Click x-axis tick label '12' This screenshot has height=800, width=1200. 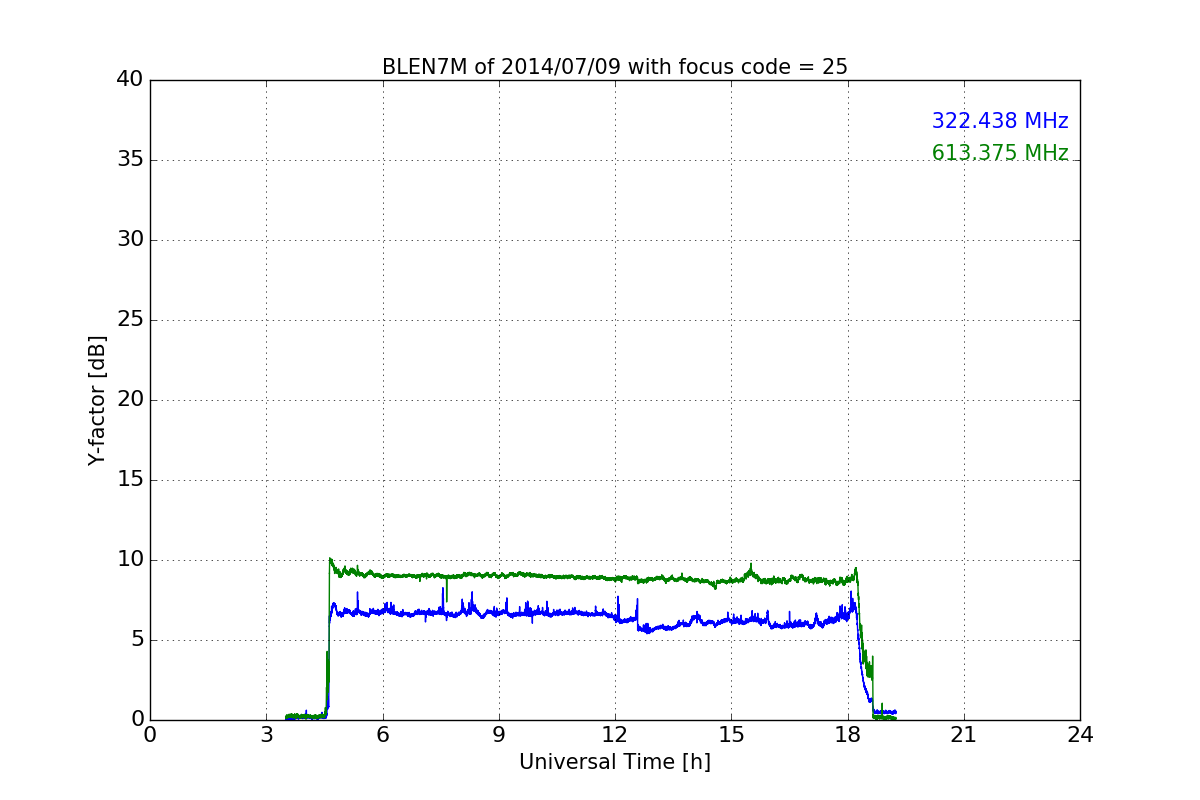pos(615,735)
